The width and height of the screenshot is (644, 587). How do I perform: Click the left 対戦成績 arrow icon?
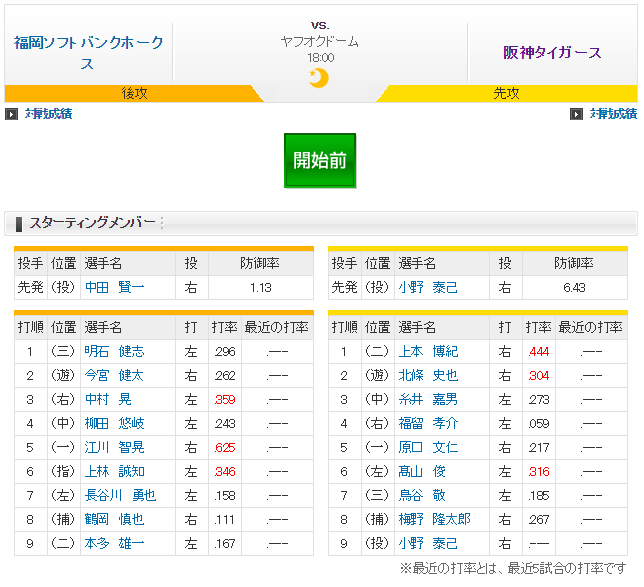click(12, 114)
